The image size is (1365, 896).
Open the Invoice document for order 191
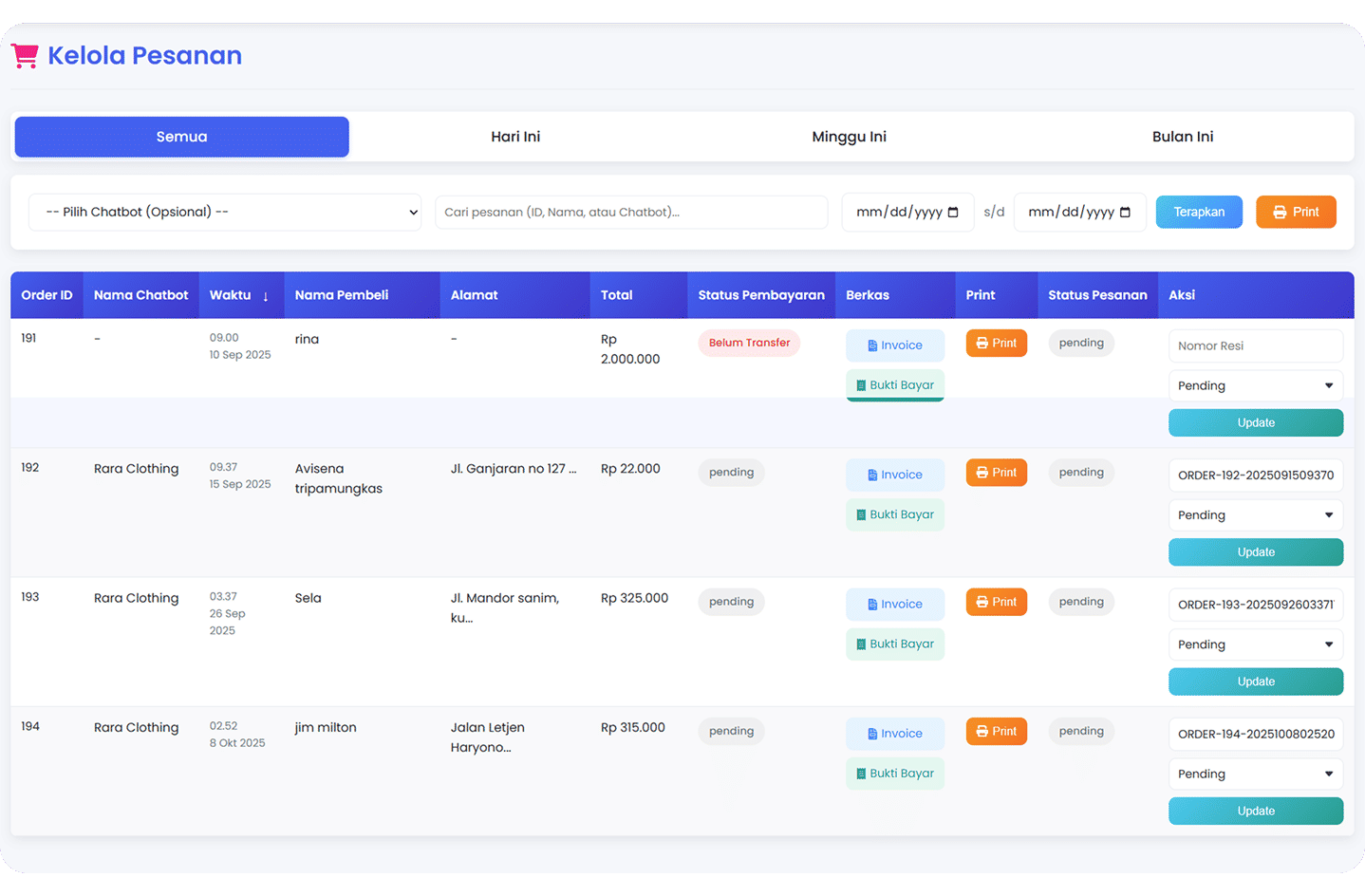coord(894,345)
